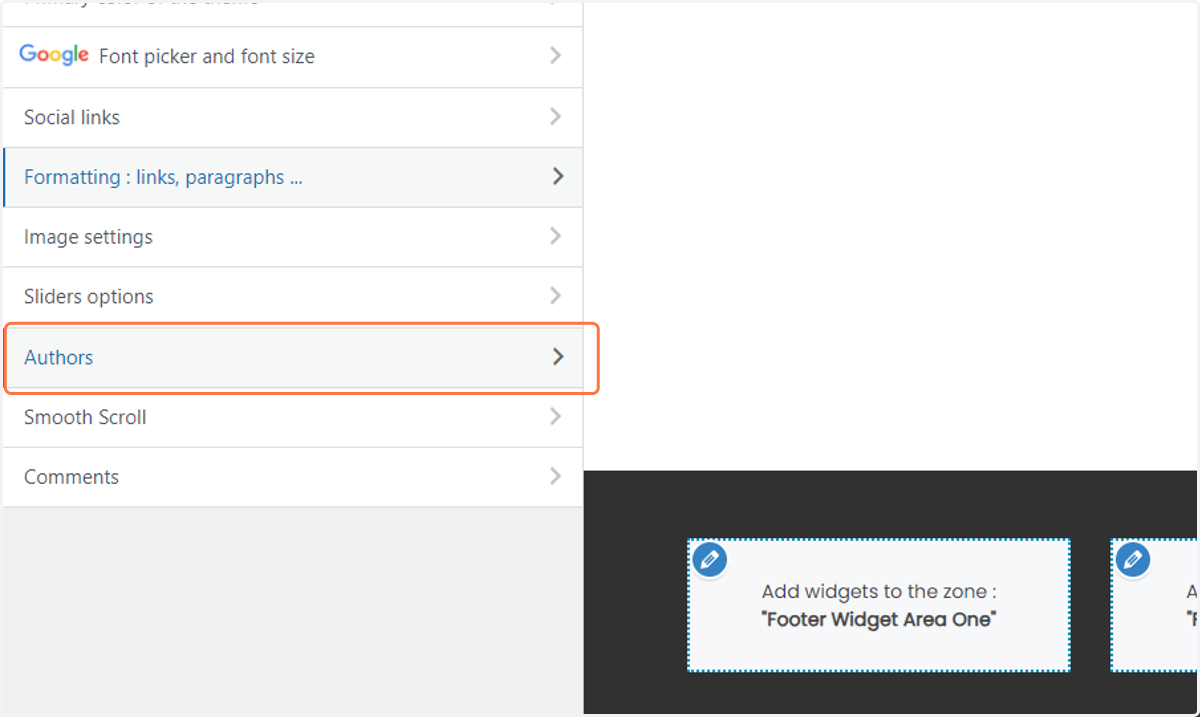Screen dimensions: 1200x717
Task: Expand chevron on Formatting row
Action: [x=558, y=176]
